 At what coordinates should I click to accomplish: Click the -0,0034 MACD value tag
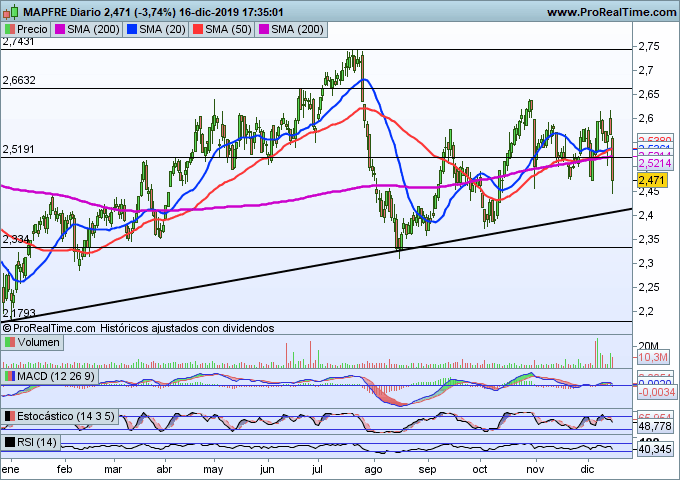[657, 392]
